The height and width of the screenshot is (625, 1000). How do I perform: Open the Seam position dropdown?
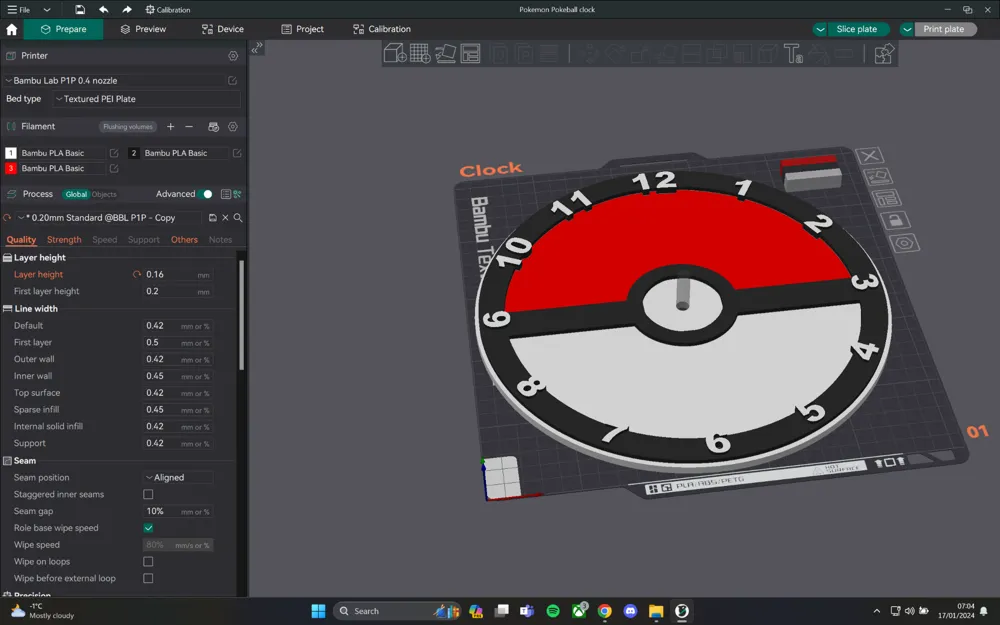coord(178,477)
